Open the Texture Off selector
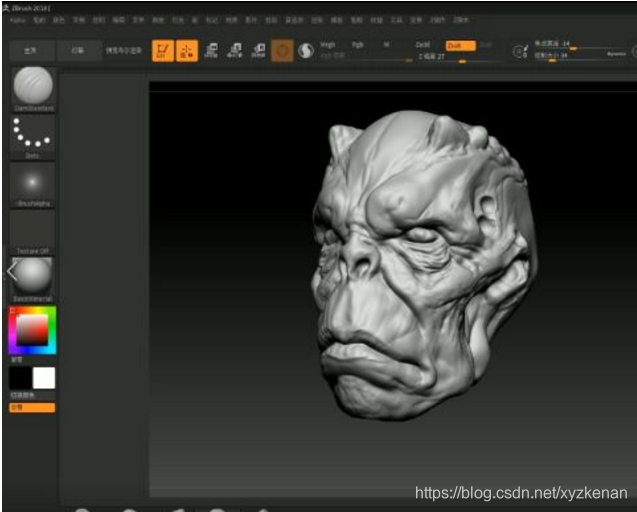637x512 pixels. pos(32,232)
